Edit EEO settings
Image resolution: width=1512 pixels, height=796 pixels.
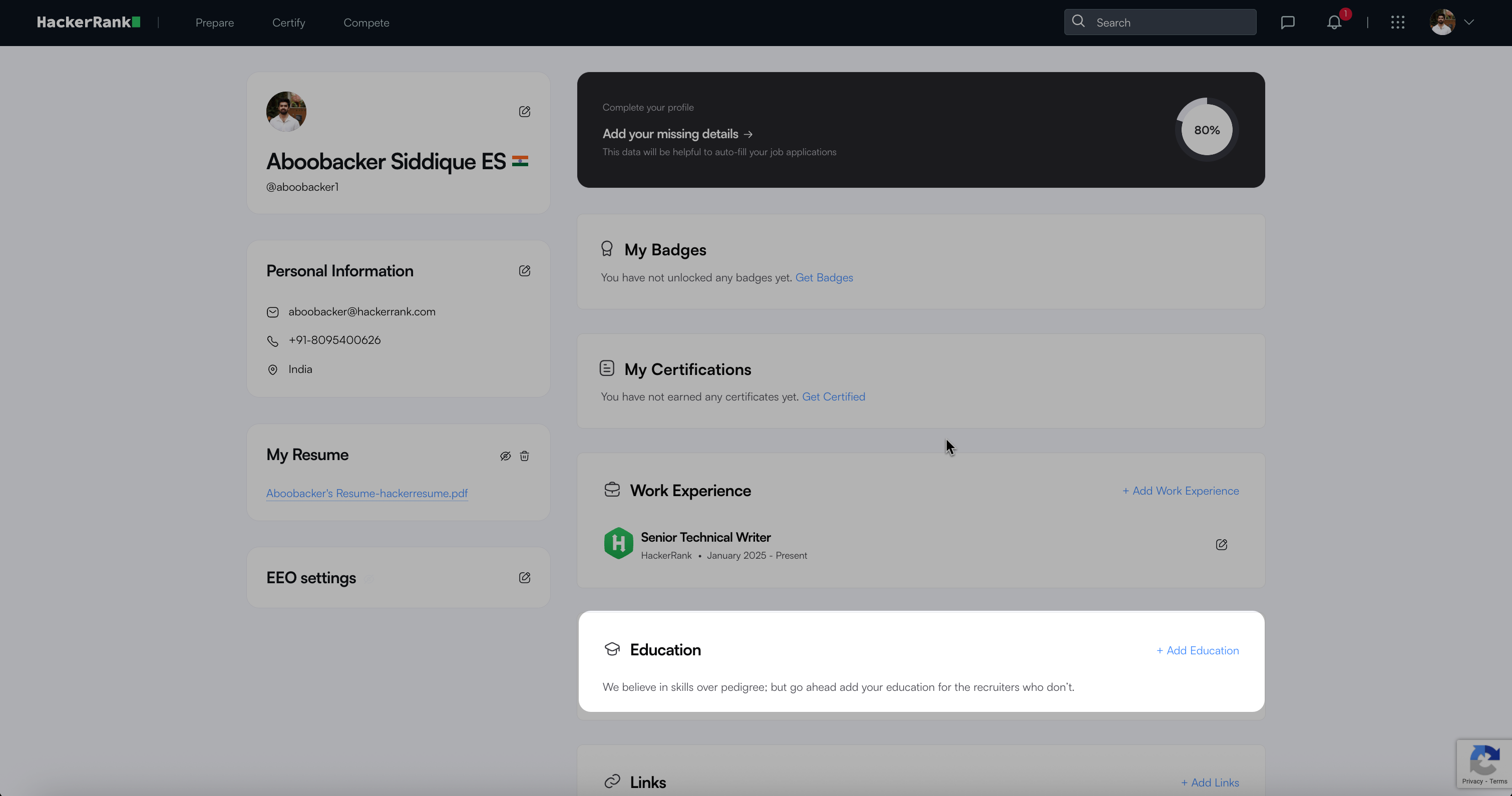(524, 578)
